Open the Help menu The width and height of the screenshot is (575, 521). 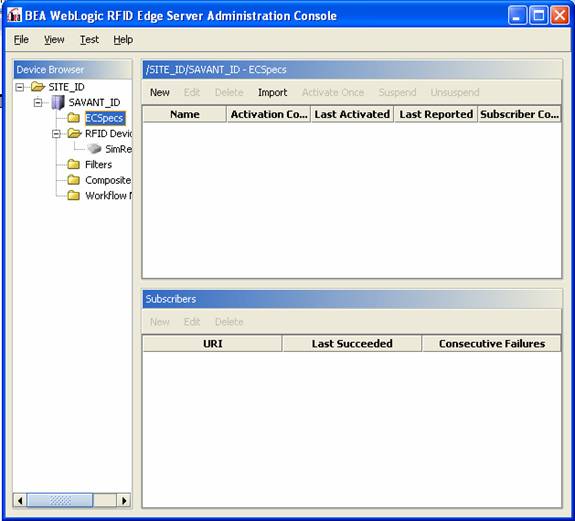click(x=123, y=40)
